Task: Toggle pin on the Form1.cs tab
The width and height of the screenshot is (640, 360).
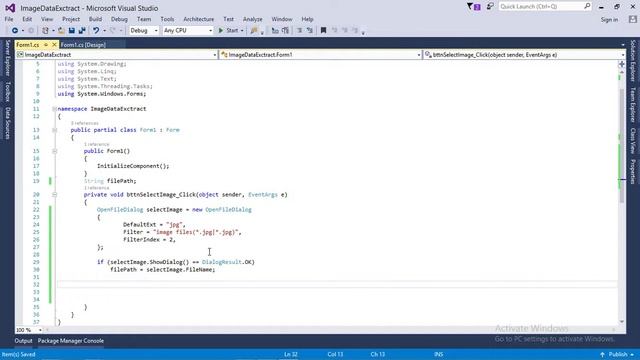Action: coord(46,44)
